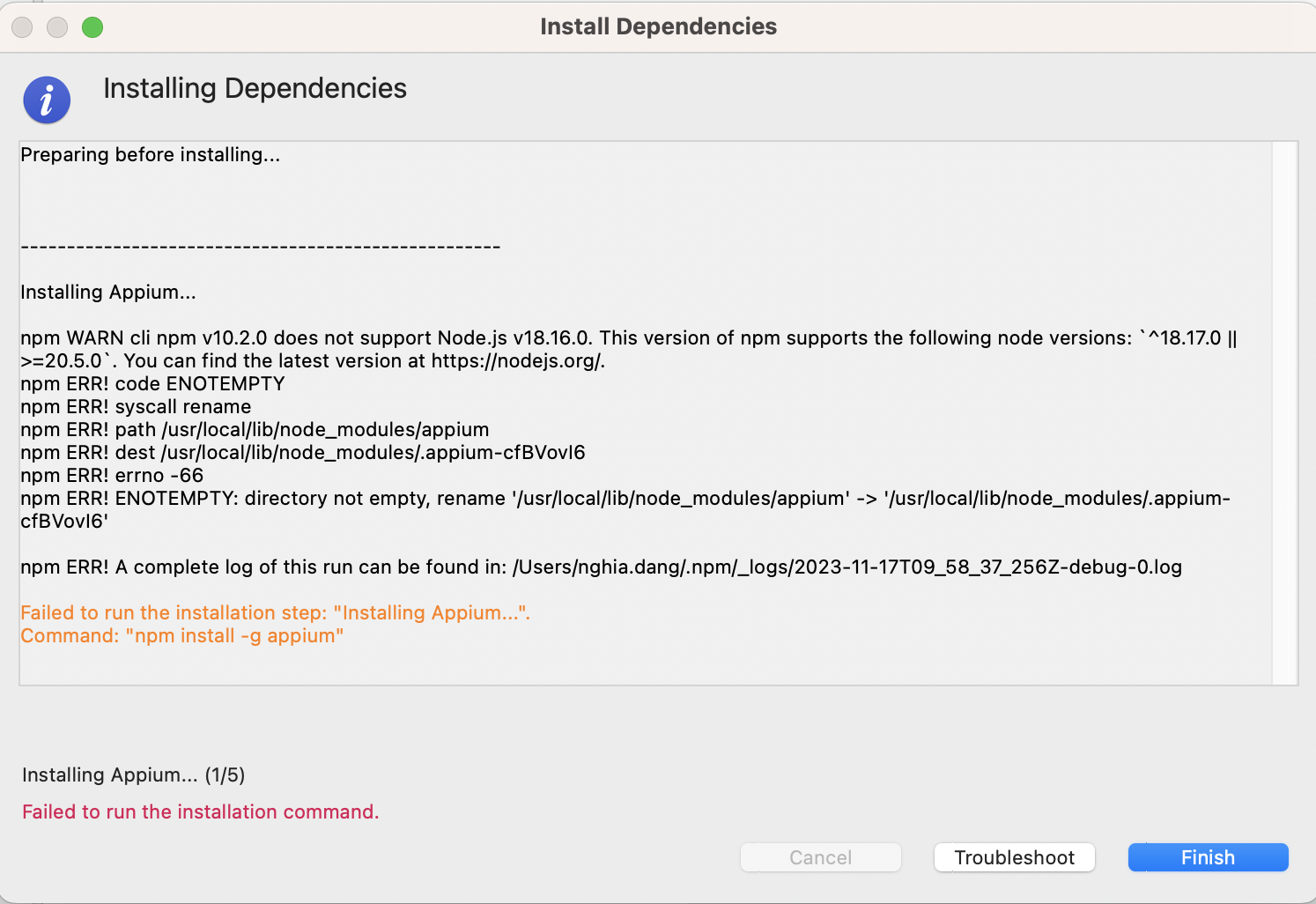Click the Installing Dependencies heading
Image resolution: width=1316 pixels, height=904 pixels.
[x=255, y=88]
